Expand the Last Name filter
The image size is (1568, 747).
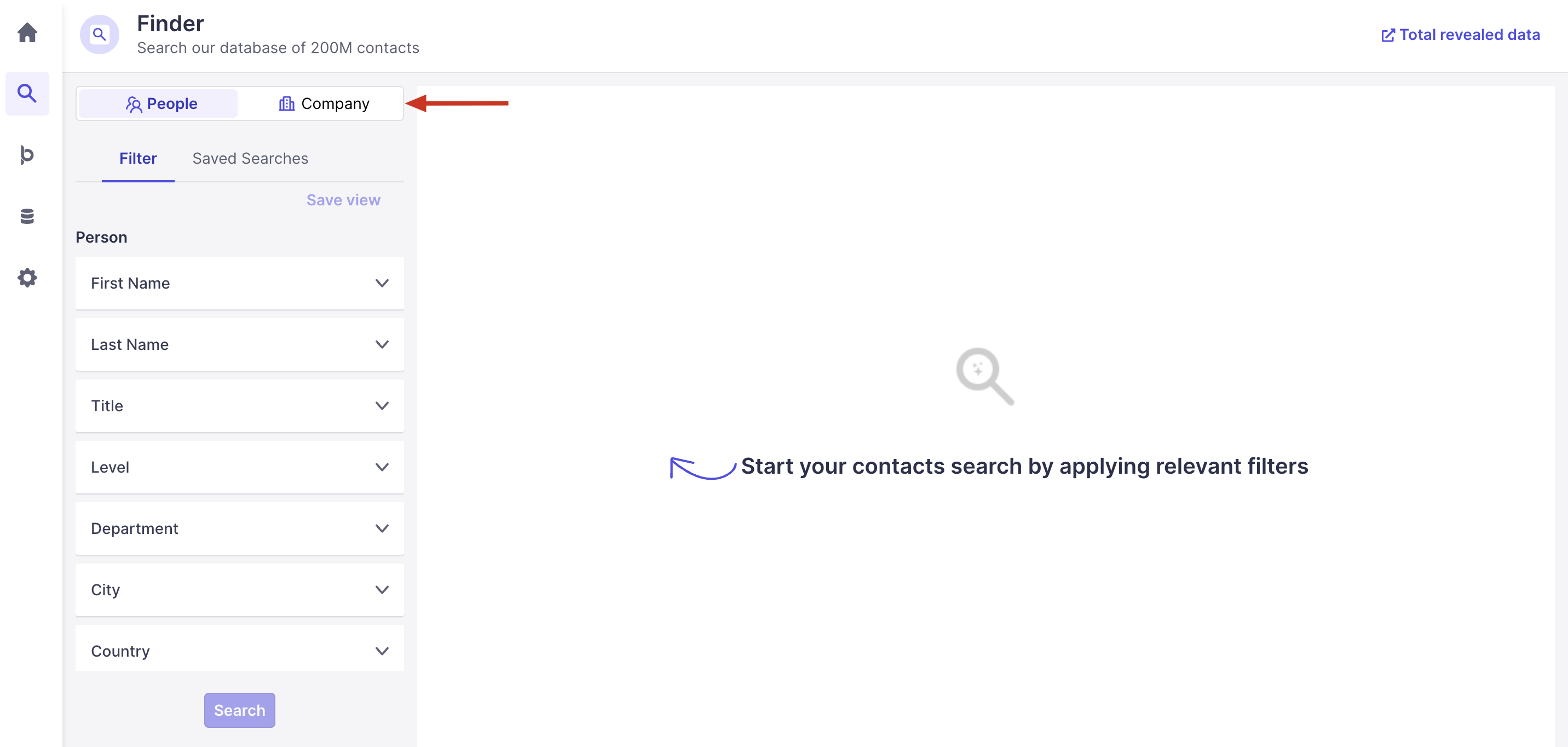point(239,344)
